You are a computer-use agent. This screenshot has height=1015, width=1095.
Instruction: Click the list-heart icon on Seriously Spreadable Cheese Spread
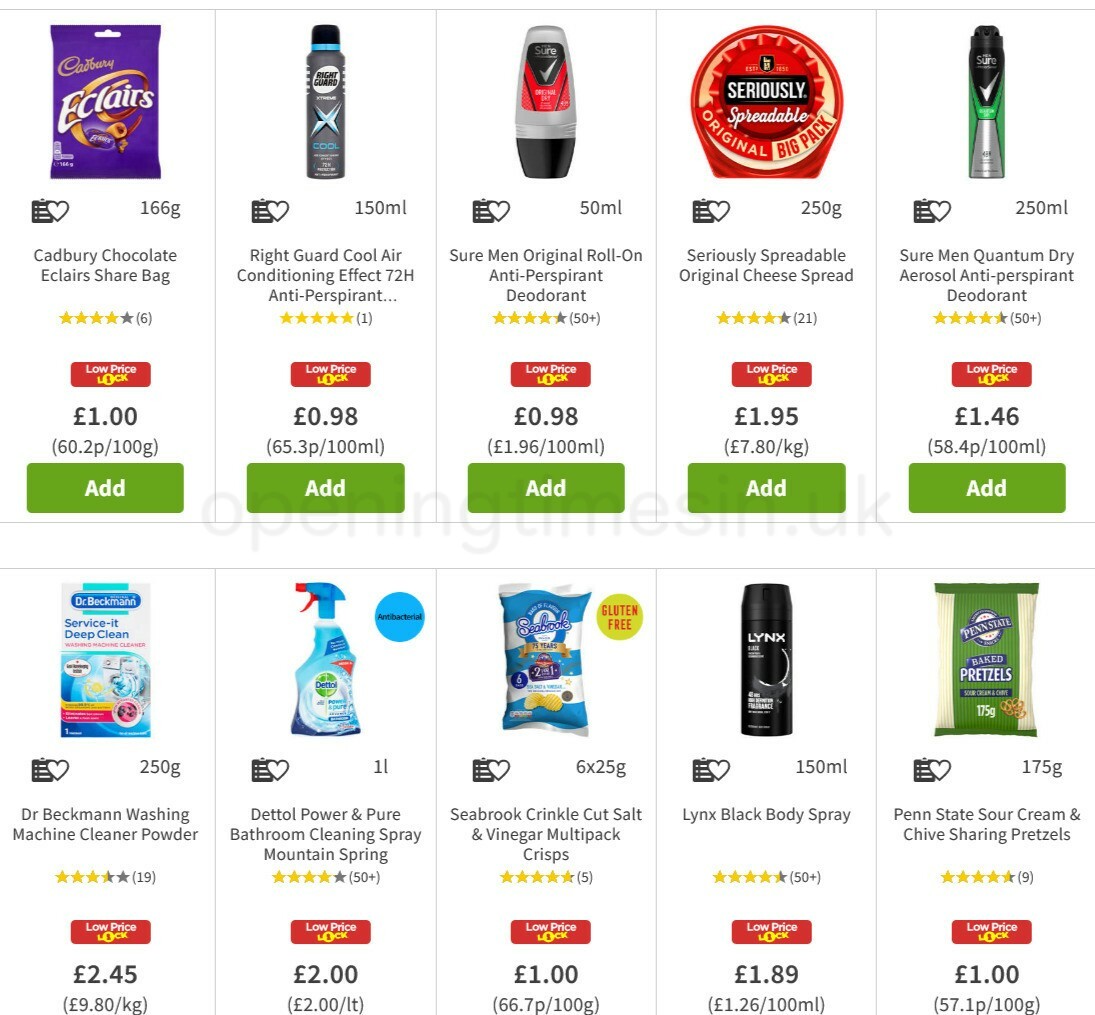[709, 209]
